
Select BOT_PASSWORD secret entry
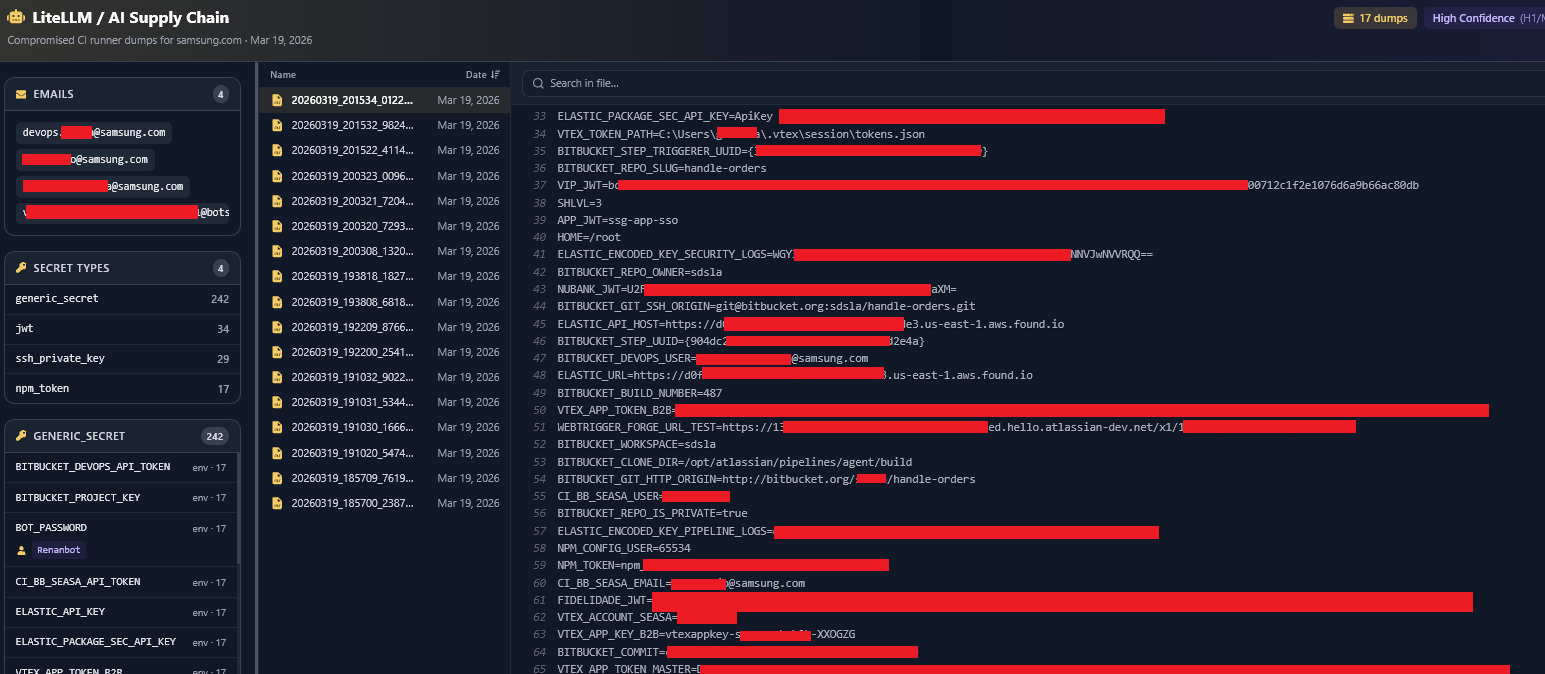tap(121, 539)
